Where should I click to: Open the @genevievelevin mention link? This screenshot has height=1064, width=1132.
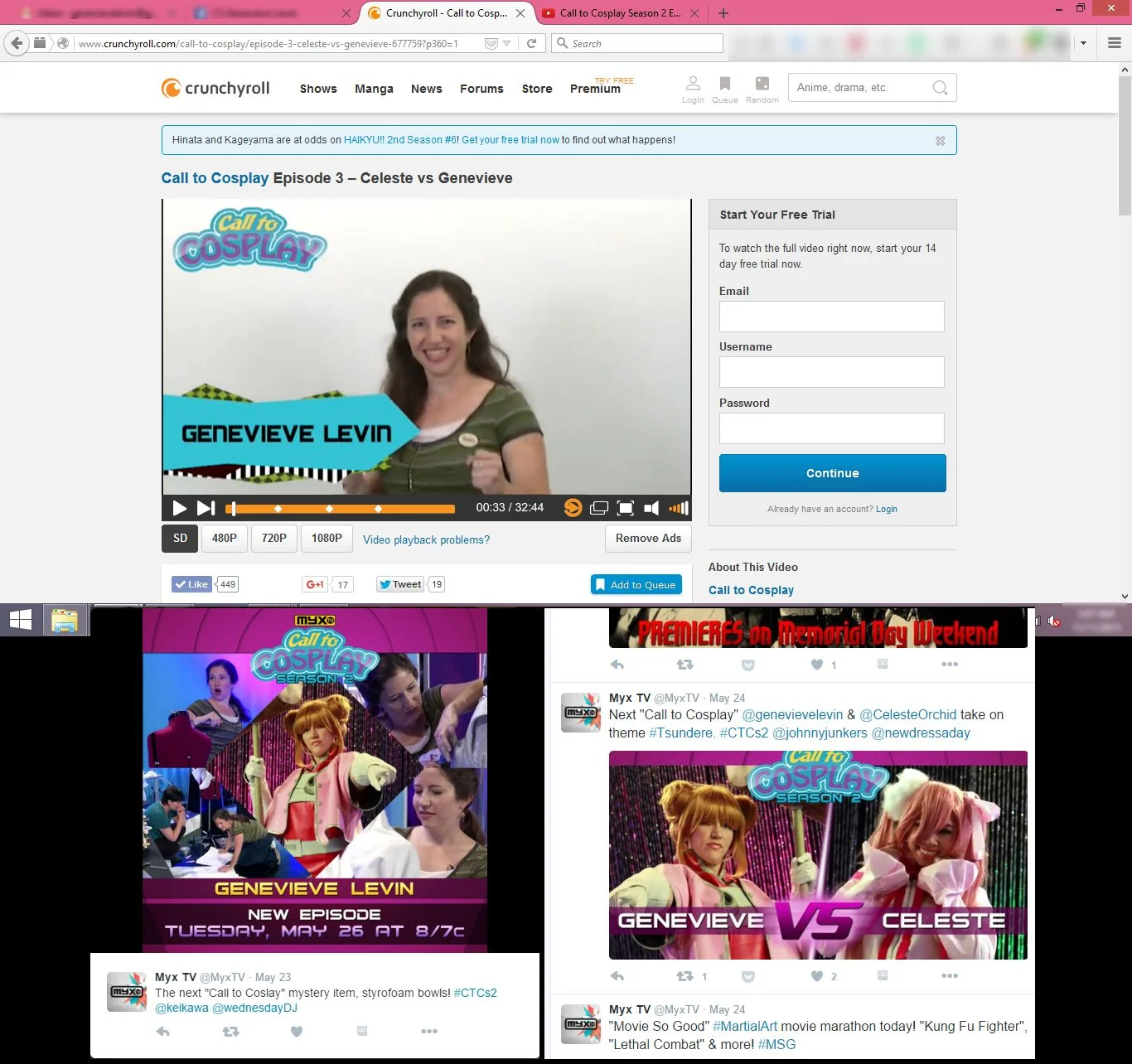792,714
